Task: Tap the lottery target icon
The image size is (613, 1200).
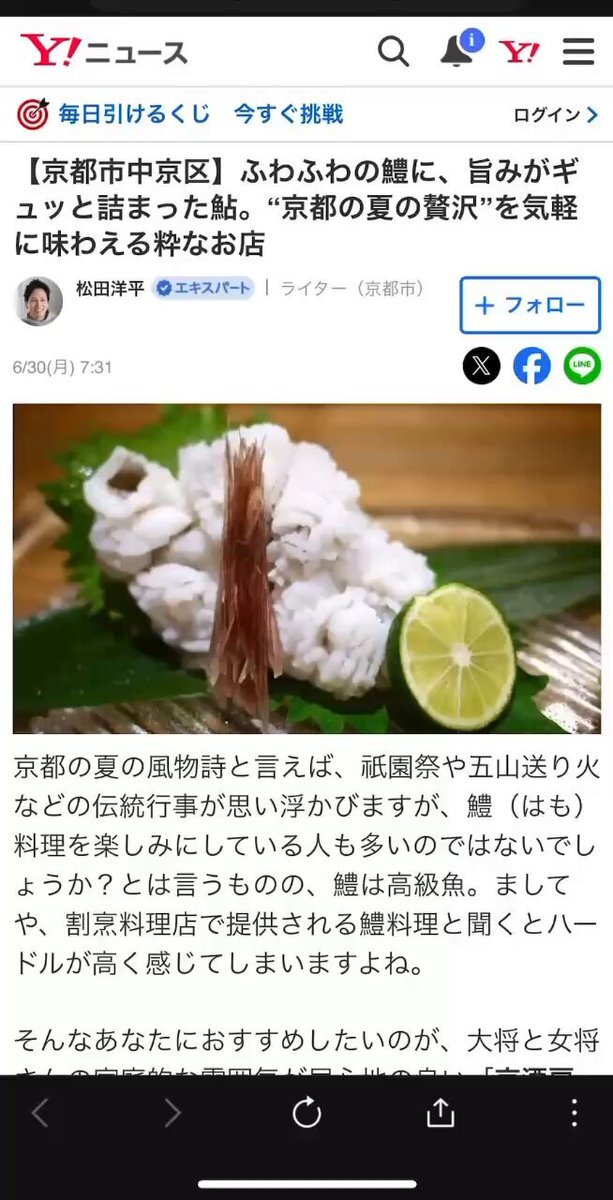Action: (x=32, y=114)
